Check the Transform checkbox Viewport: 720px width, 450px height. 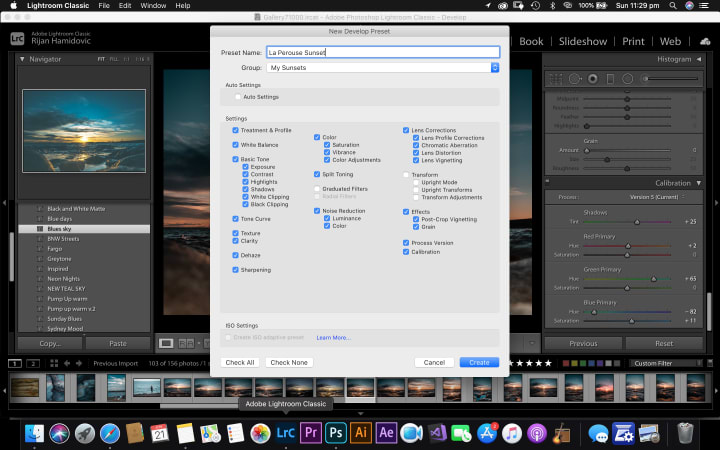406,175
